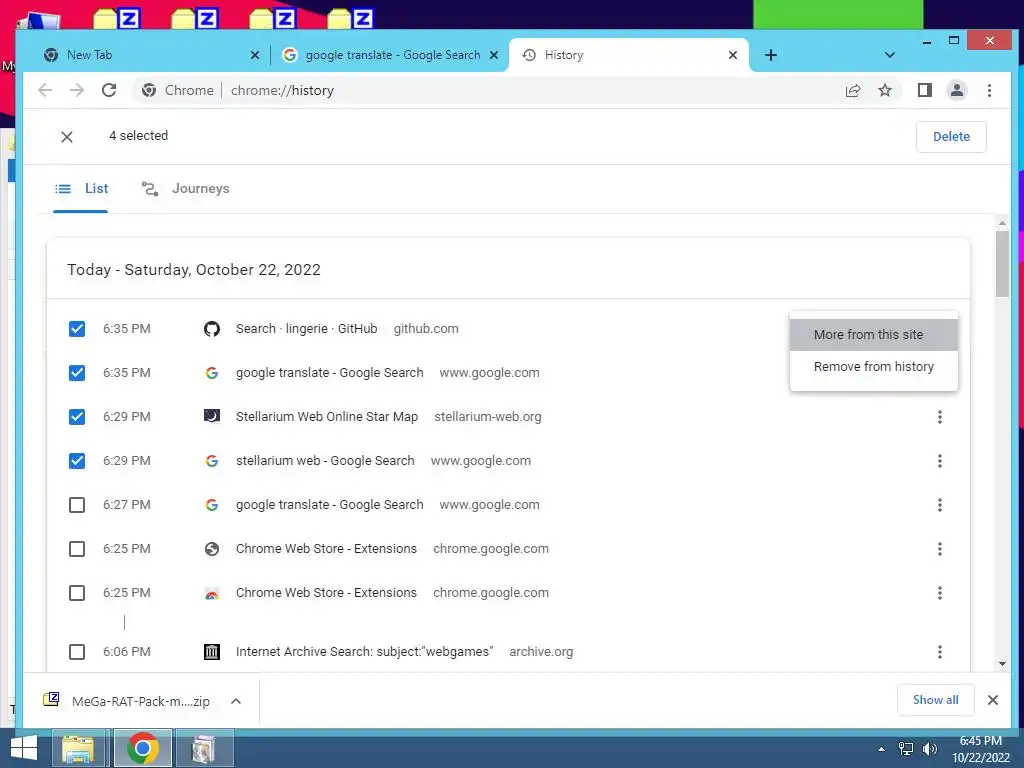Screen dimensions: 1024x768
Task: Close the downloads bar
Action: pyautogui.click(x=993, y=700)
